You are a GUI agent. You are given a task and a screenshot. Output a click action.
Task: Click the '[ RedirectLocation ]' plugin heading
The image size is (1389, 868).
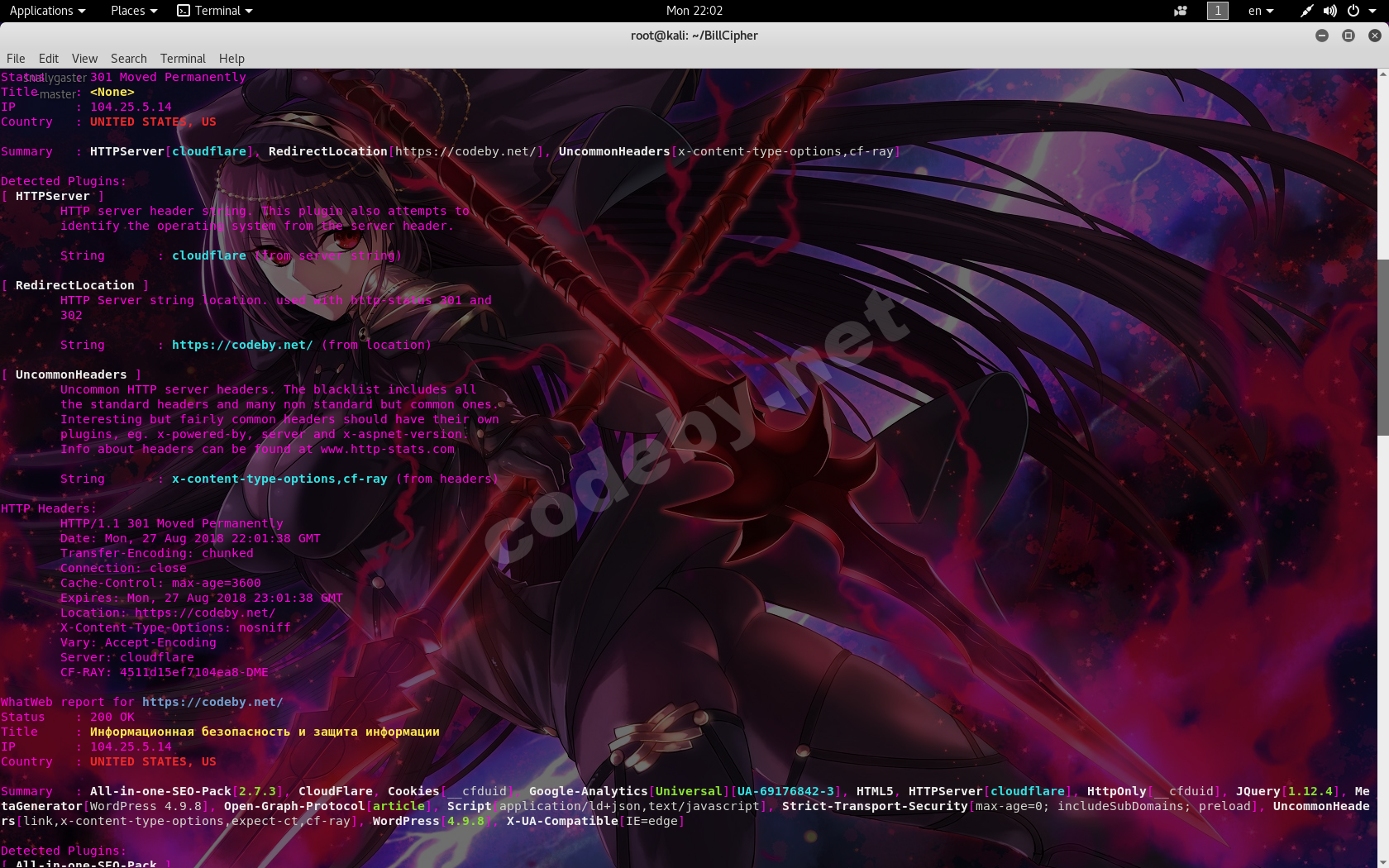(75, 285)
